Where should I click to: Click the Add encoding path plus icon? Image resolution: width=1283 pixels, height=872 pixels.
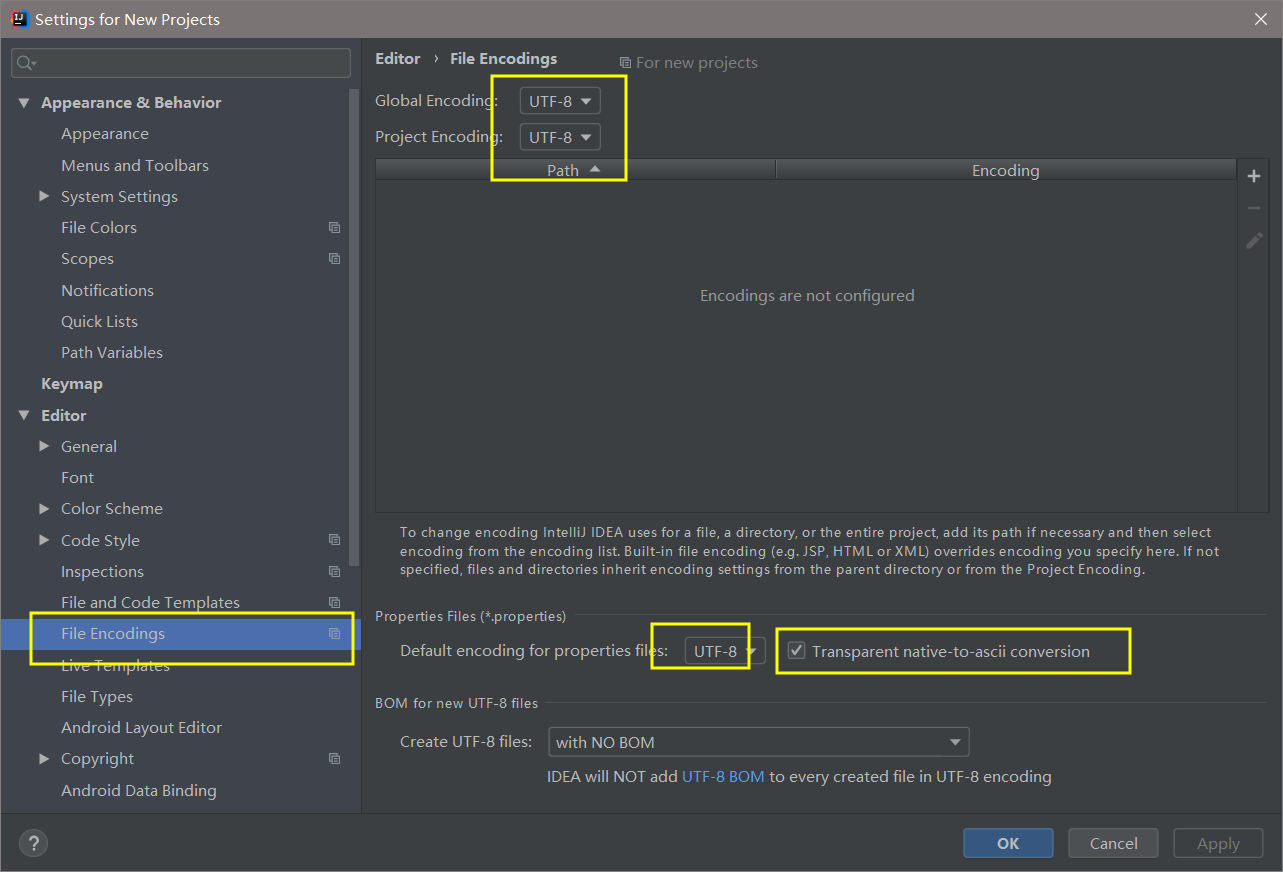[x=1254, y=176]
